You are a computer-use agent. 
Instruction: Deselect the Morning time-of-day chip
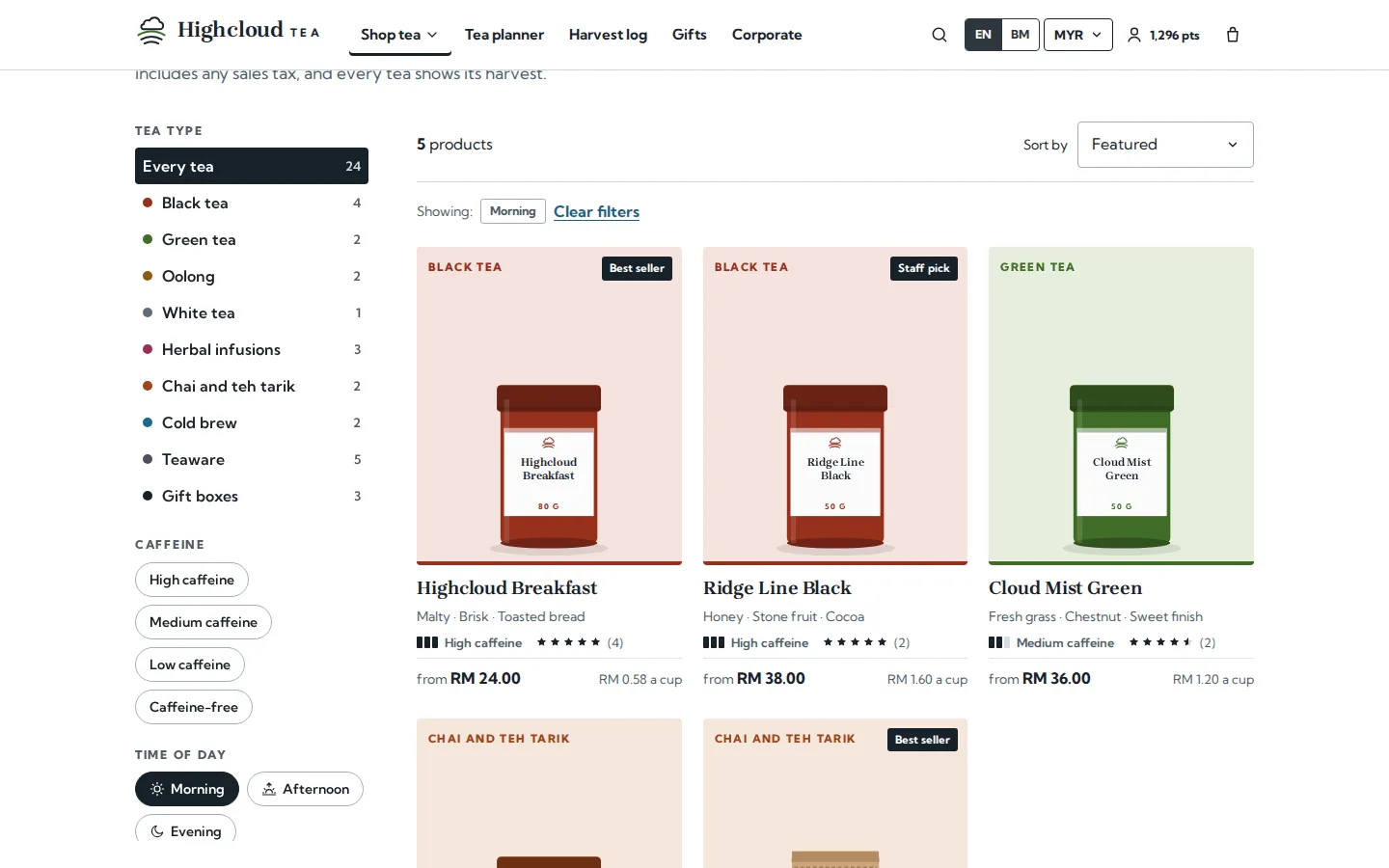pyautogui.click(x=187, y=789)
